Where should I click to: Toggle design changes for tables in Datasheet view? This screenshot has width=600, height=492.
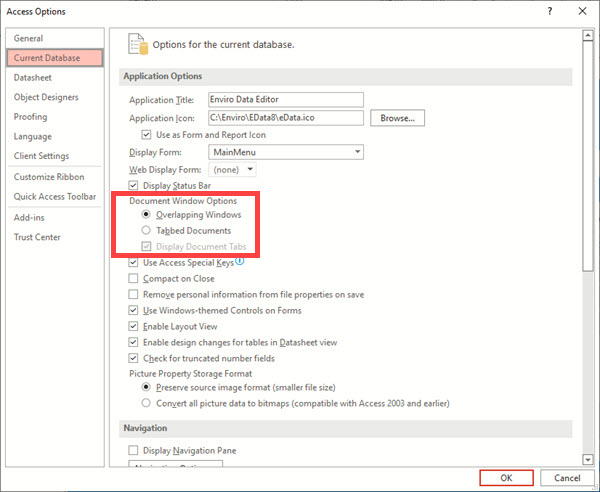(133, 342)
